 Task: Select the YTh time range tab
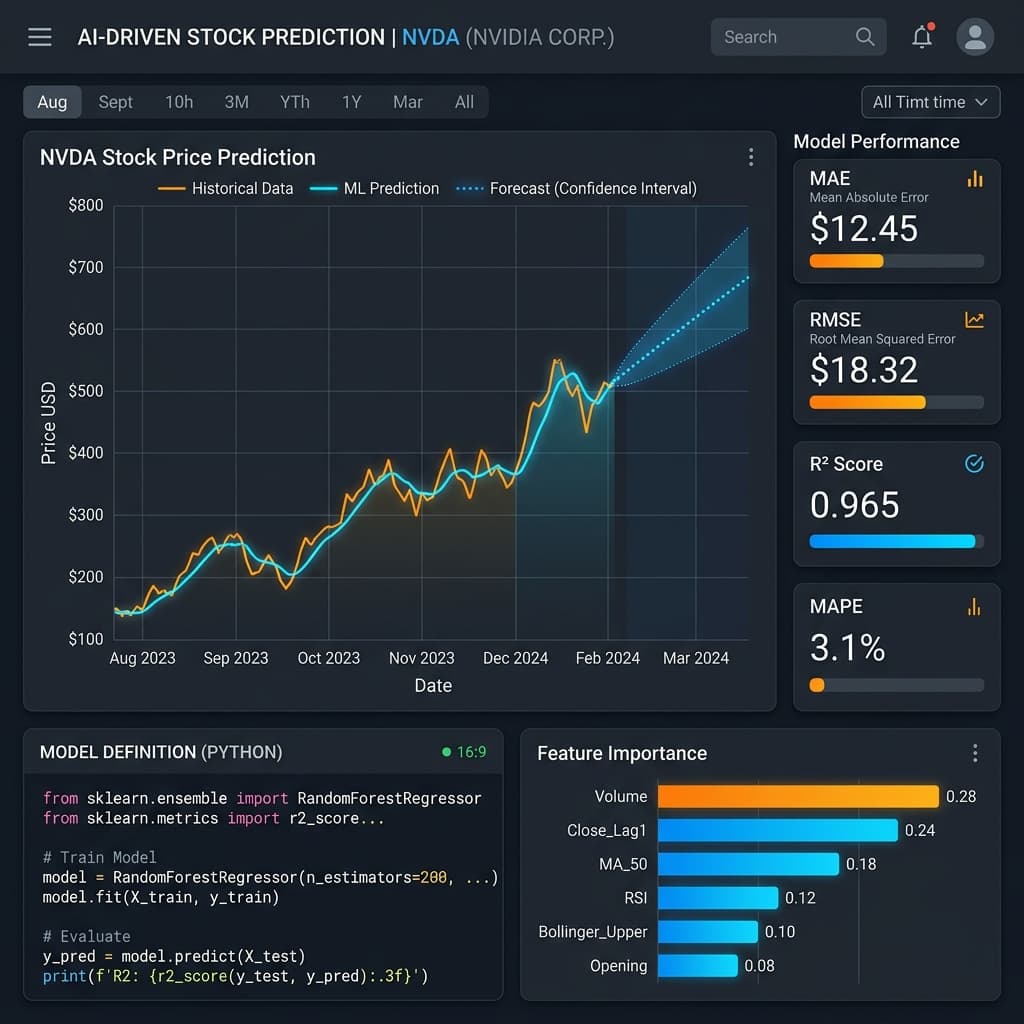tap(295, 102)
